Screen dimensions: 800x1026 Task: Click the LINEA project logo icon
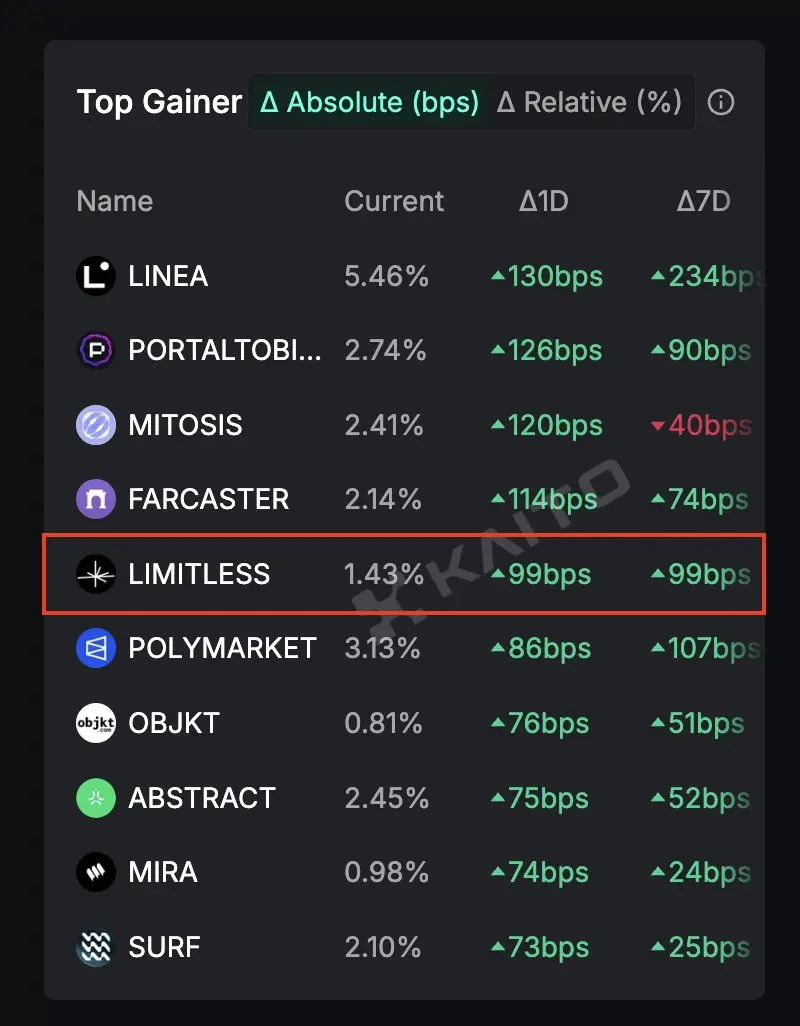click(96, 275)
